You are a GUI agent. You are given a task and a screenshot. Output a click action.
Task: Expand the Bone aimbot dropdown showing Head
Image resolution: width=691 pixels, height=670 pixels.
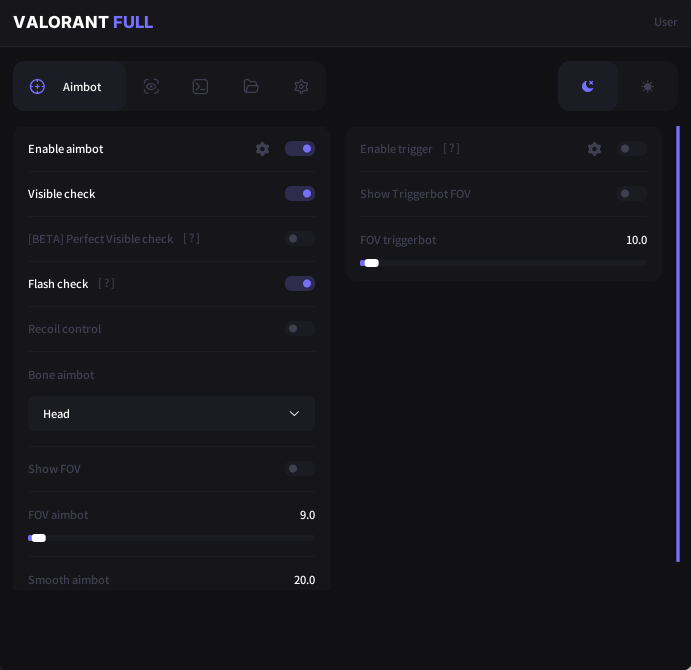tap(171, 414)
